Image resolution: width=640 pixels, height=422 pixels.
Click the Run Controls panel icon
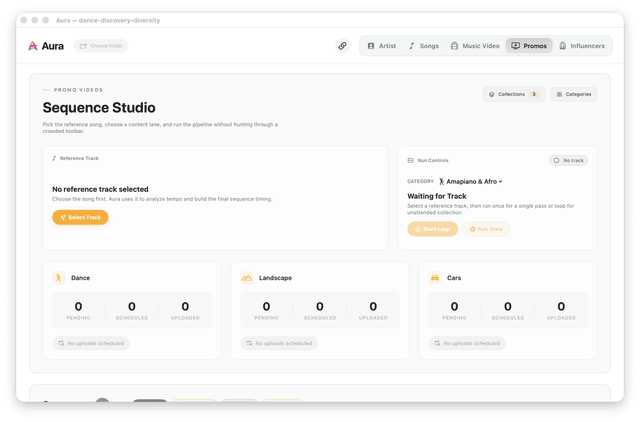pos(411,160)
